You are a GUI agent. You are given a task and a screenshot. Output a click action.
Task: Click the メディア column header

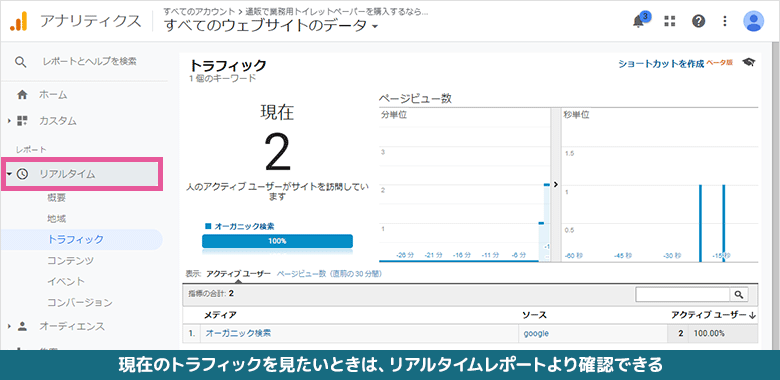point(220,315)
